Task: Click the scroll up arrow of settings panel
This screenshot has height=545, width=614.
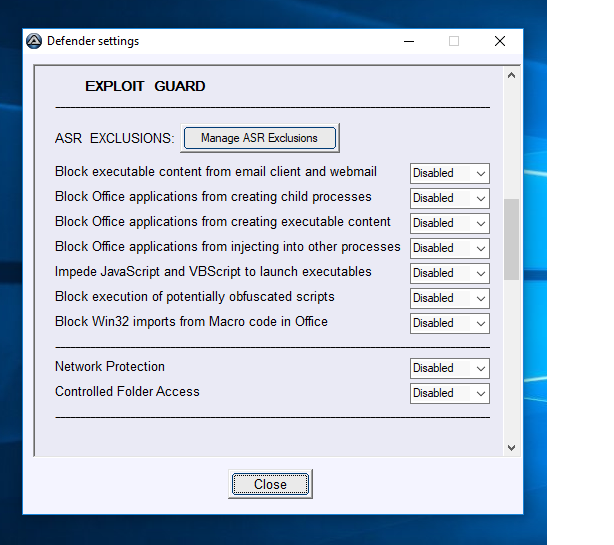Action: point(511,75)
